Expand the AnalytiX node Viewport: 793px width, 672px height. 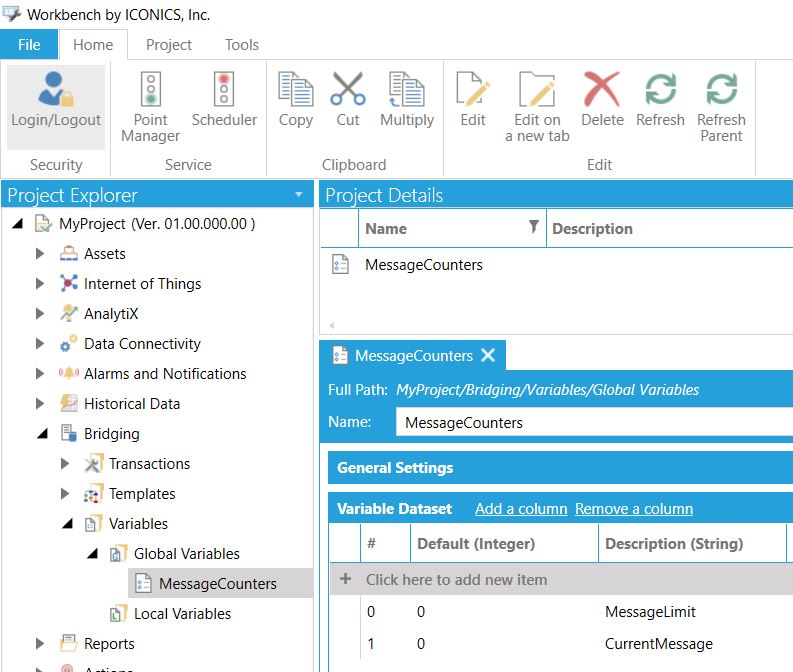40,313
